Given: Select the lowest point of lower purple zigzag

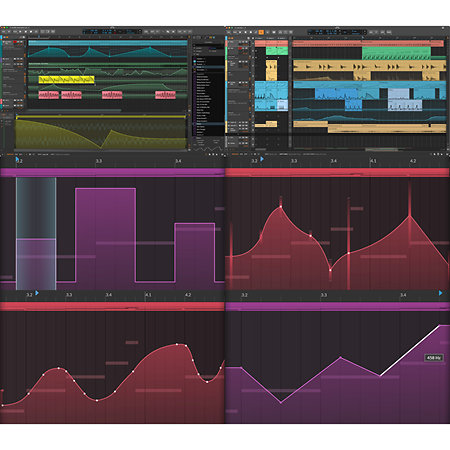Looking at the screenshot, I should [281, 403].
